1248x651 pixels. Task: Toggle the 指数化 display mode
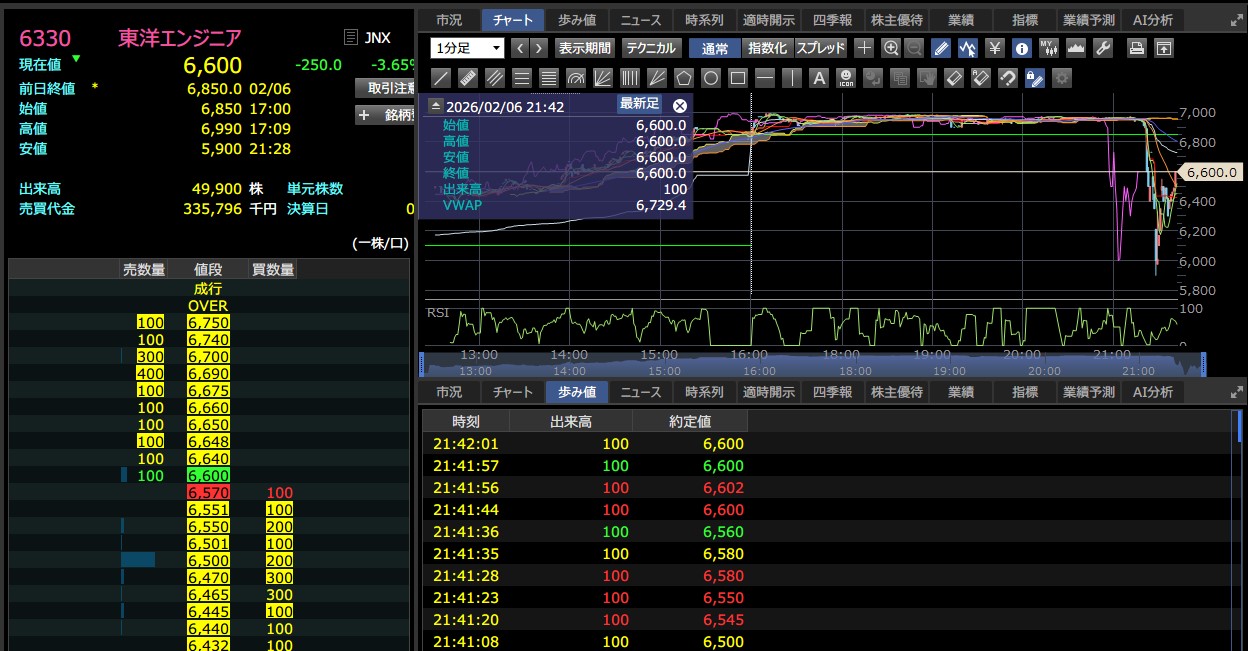pos(768,48)
